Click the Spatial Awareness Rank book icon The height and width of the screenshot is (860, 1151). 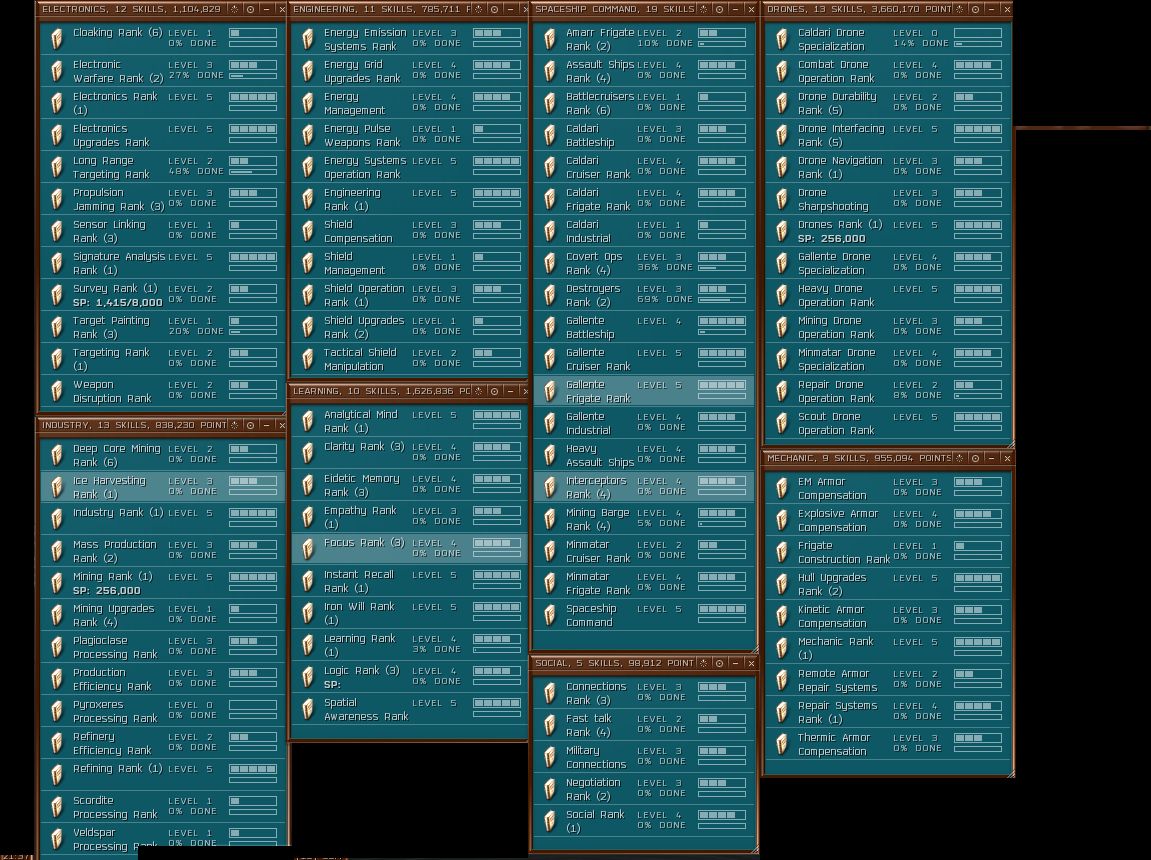(308, 709)
